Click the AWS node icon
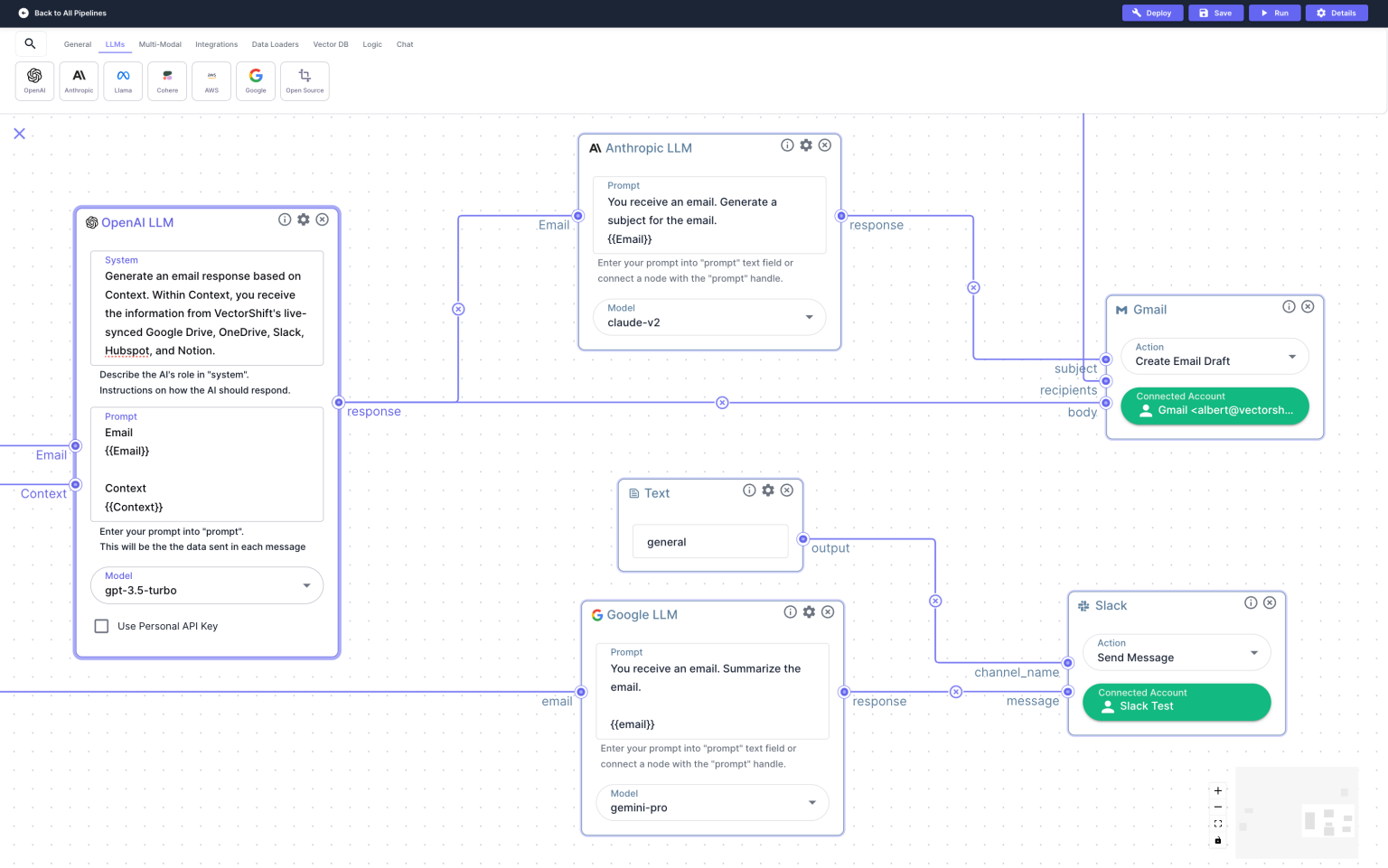 [211, 80]
